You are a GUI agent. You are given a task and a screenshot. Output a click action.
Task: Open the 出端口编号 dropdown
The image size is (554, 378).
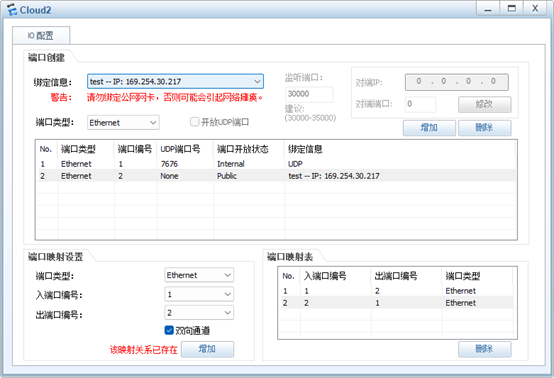point(199,313)
